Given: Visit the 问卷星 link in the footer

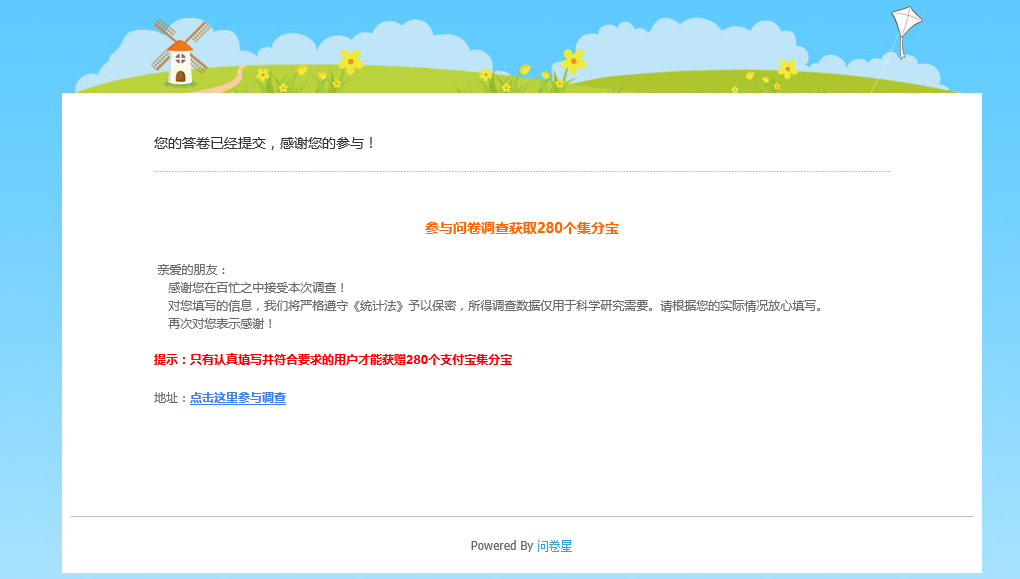Looking at the screenshot, I should (554, 546).
